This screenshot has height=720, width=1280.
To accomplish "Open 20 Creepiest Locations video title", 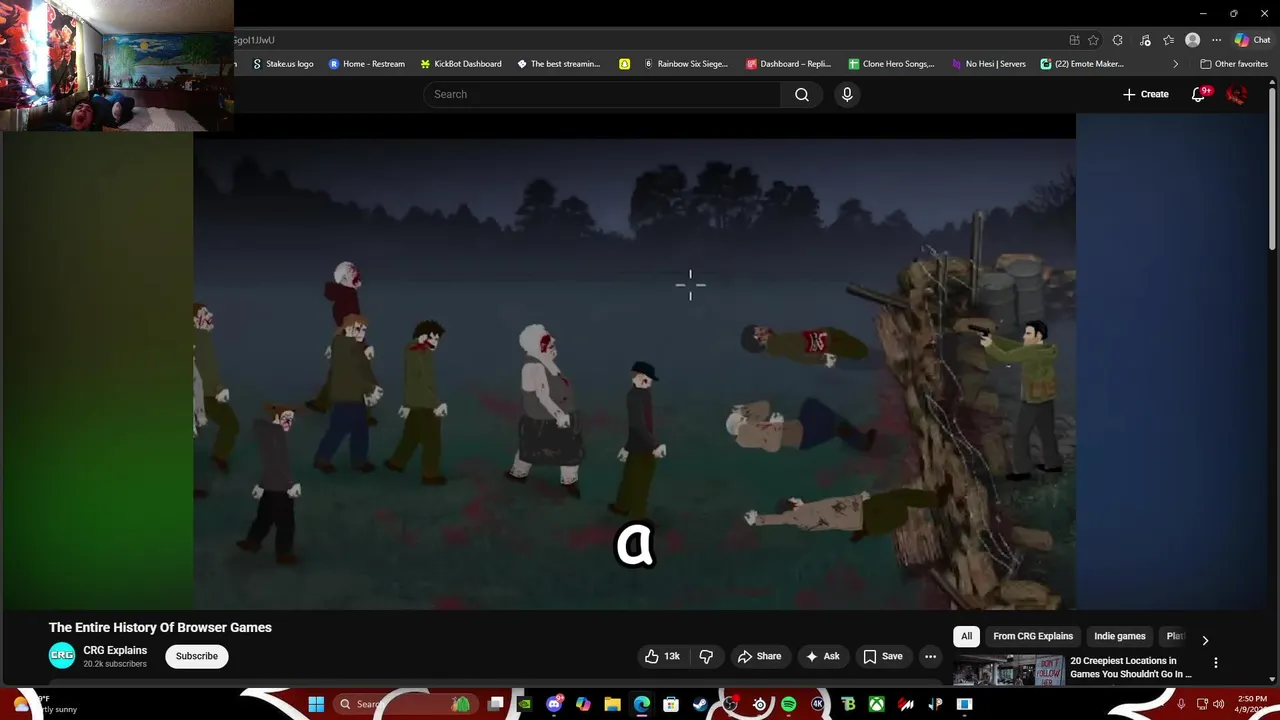I will (x=1131, y=667).
